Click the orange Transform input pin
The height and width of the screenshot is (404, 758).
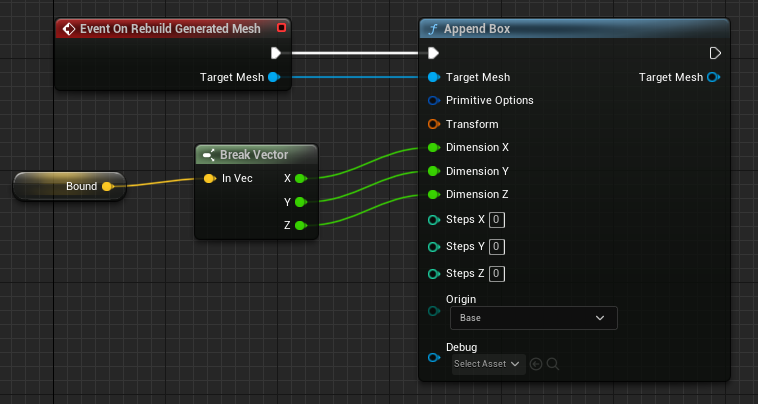point(434,124)
